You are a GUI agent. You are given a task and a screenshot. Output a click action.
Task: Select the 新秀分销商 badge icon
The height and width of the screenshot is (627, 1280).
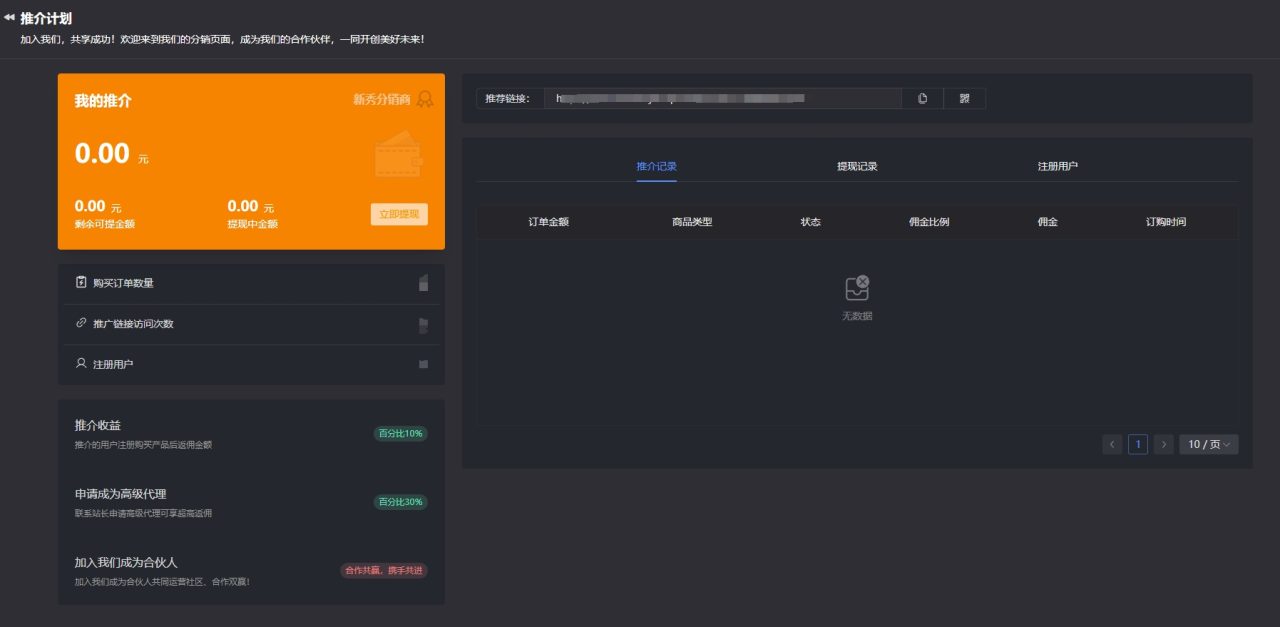[424, 100]
